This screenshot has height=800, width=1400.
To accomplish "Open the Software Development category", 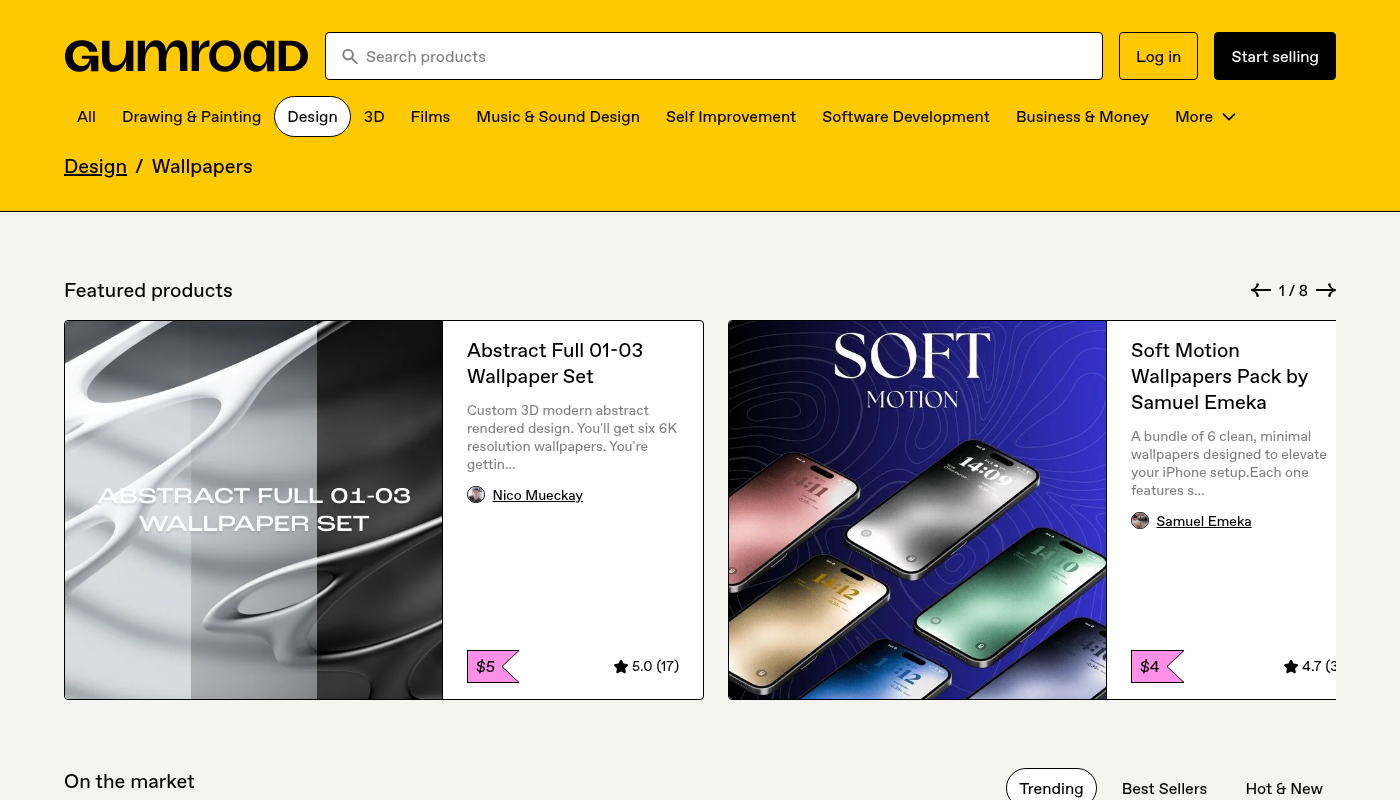I will pyautogui.click(x=905, y=117).
